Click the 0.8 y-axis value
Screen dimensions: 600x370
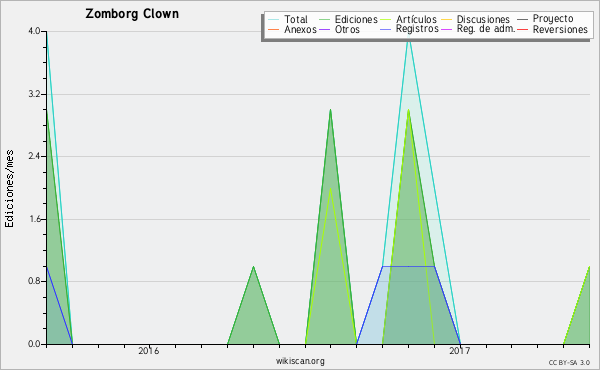coord(34,282)
